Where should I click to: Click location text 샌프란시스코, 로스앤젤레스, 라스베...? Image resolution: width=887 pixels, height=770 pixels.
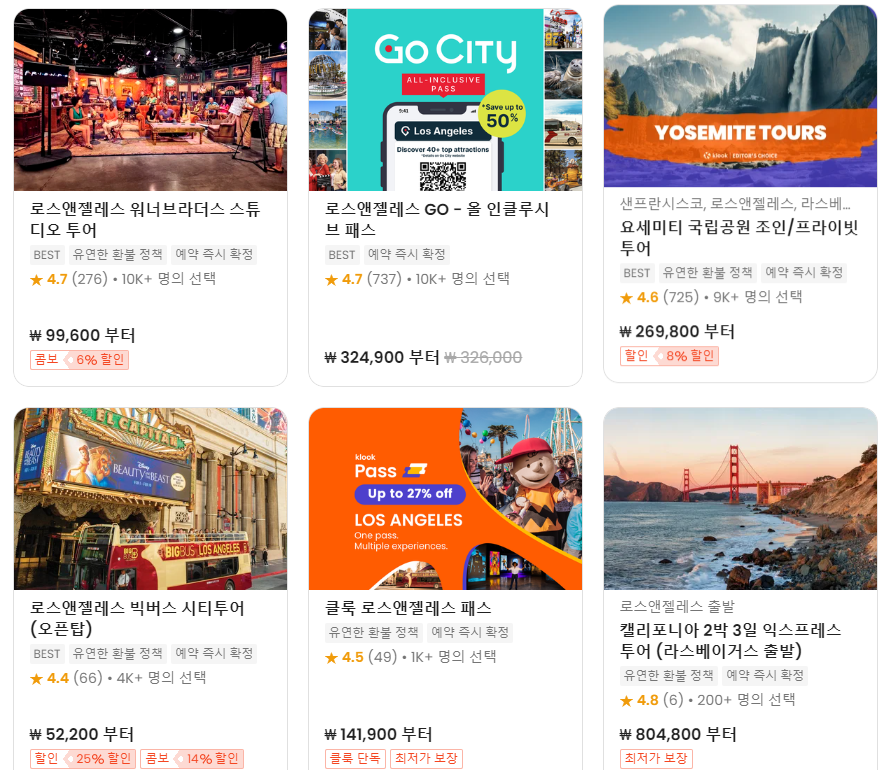pos(735,203)
